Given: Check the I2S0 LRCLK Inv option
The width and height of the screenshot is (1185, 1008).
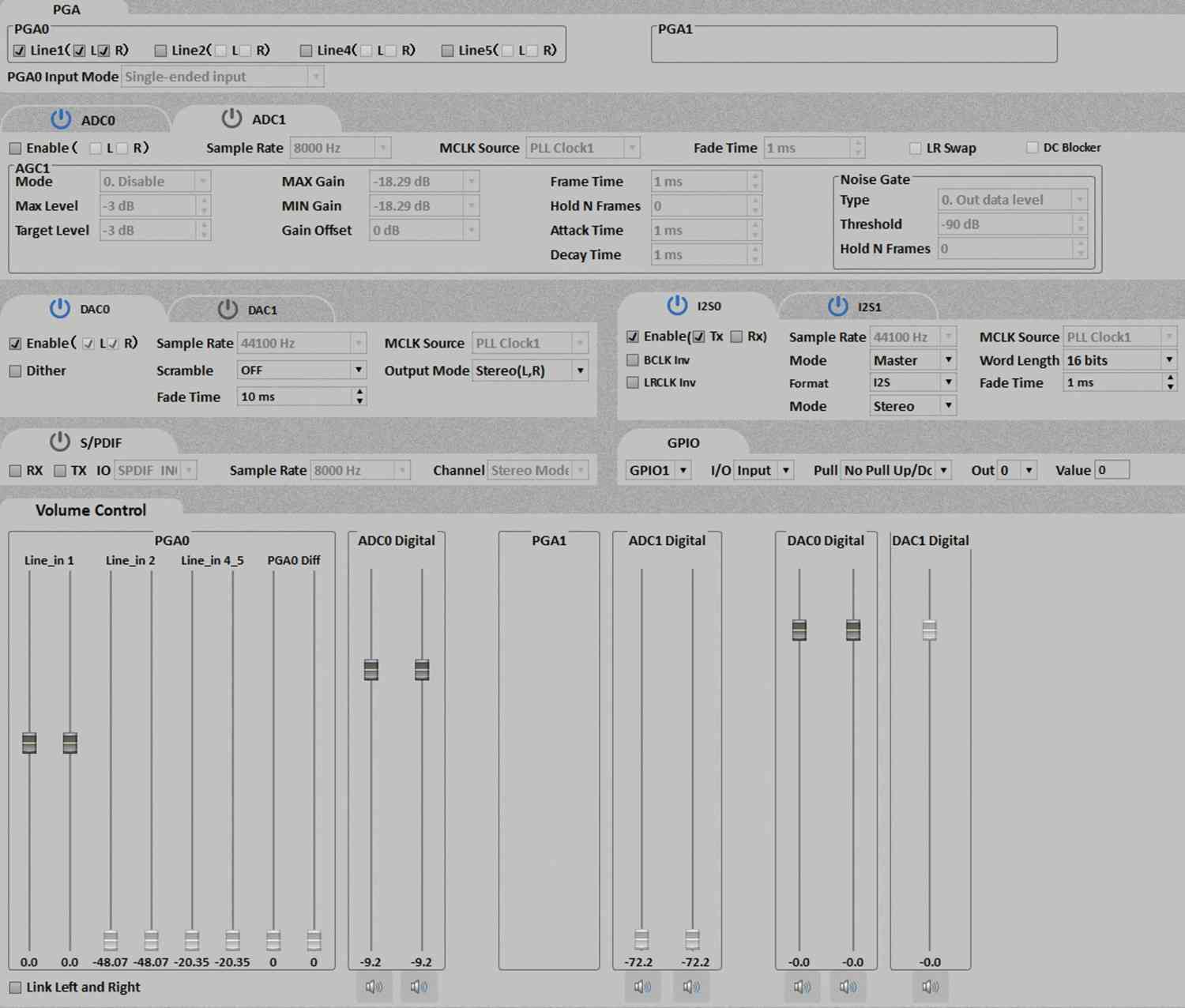Looking at the screenshot, I should 633,382.
